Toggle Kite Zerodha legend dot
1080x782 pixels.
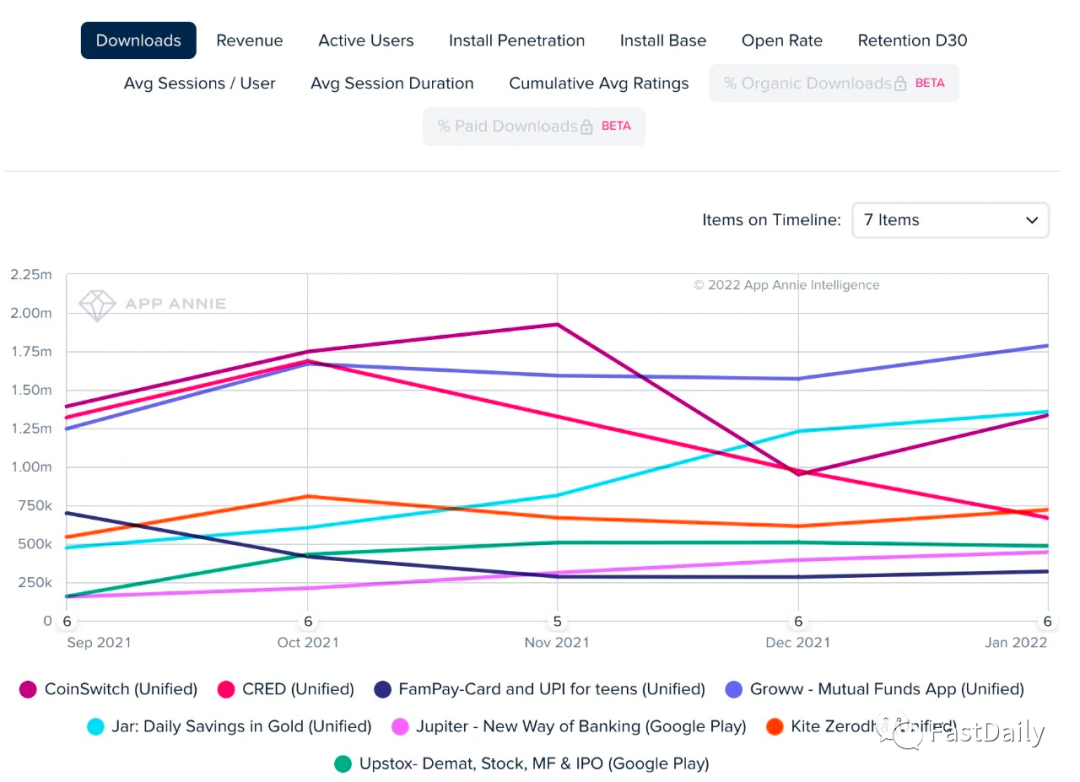(x=775, y=727)
